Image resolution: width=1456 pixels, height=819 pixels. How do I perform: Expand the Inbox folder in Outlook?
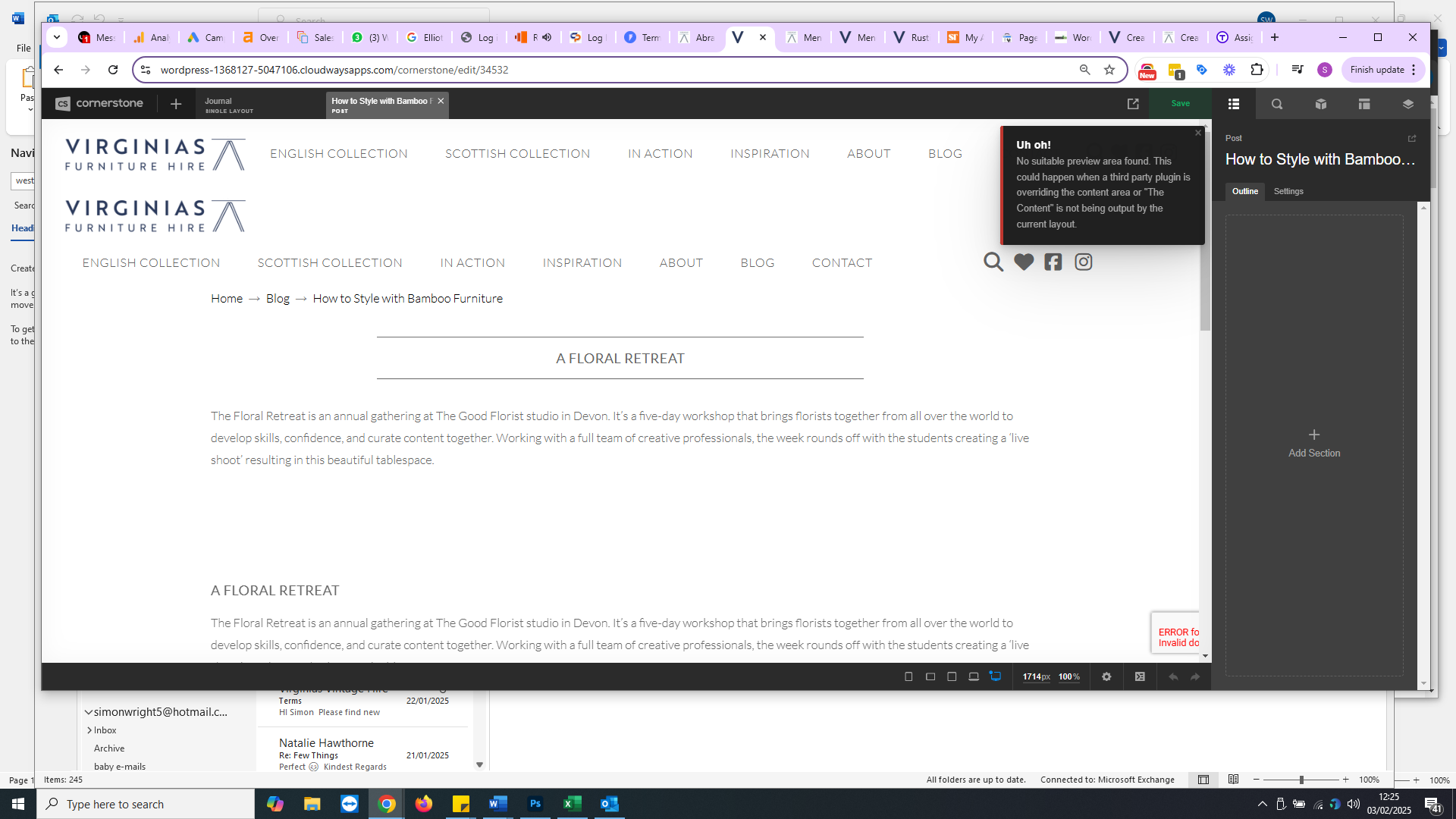pos(89,730)
